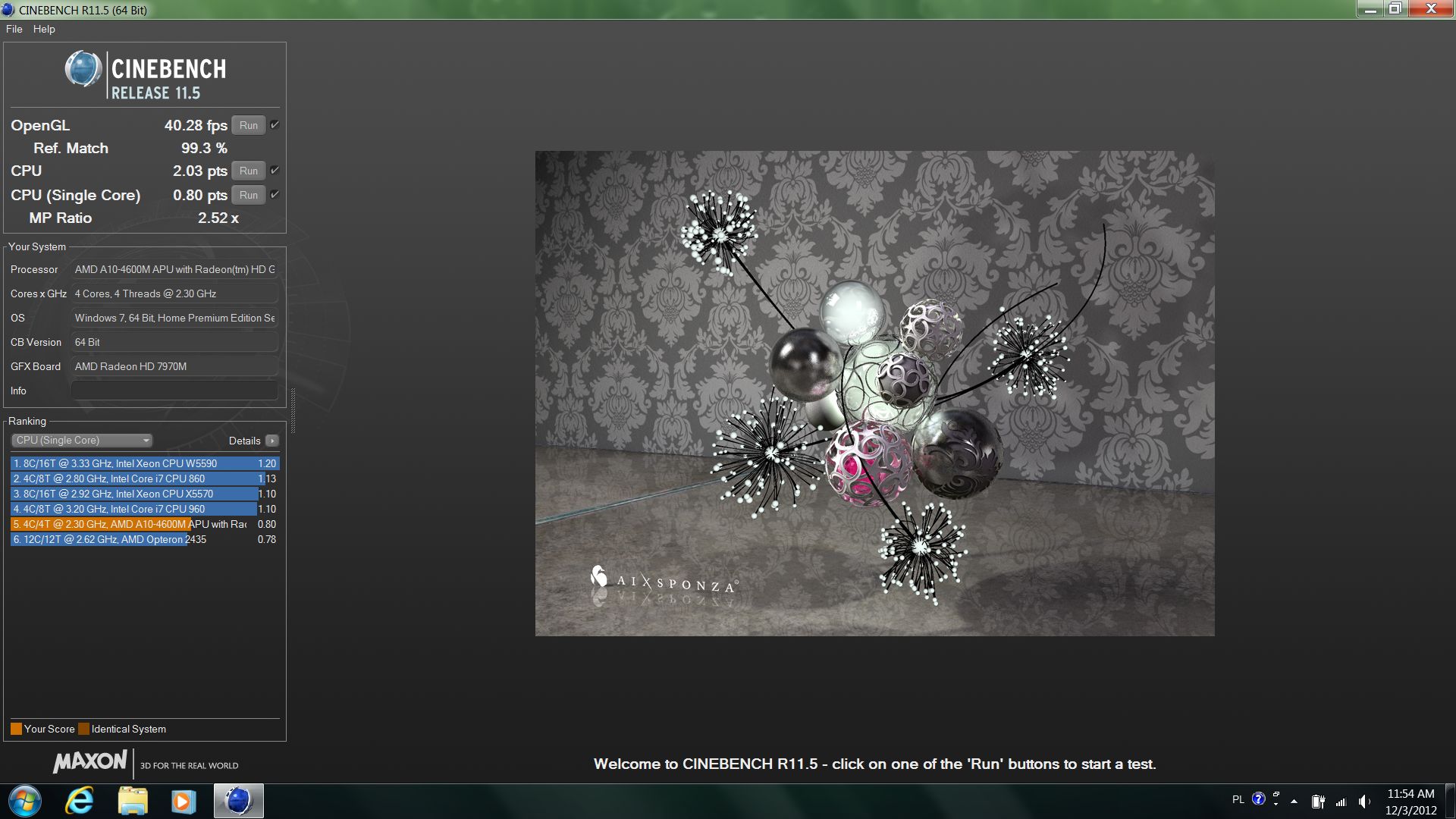This screenshot has height=819, width=1456.
Task: Click the left panel splitter handle
Action: tap(293, 410)
